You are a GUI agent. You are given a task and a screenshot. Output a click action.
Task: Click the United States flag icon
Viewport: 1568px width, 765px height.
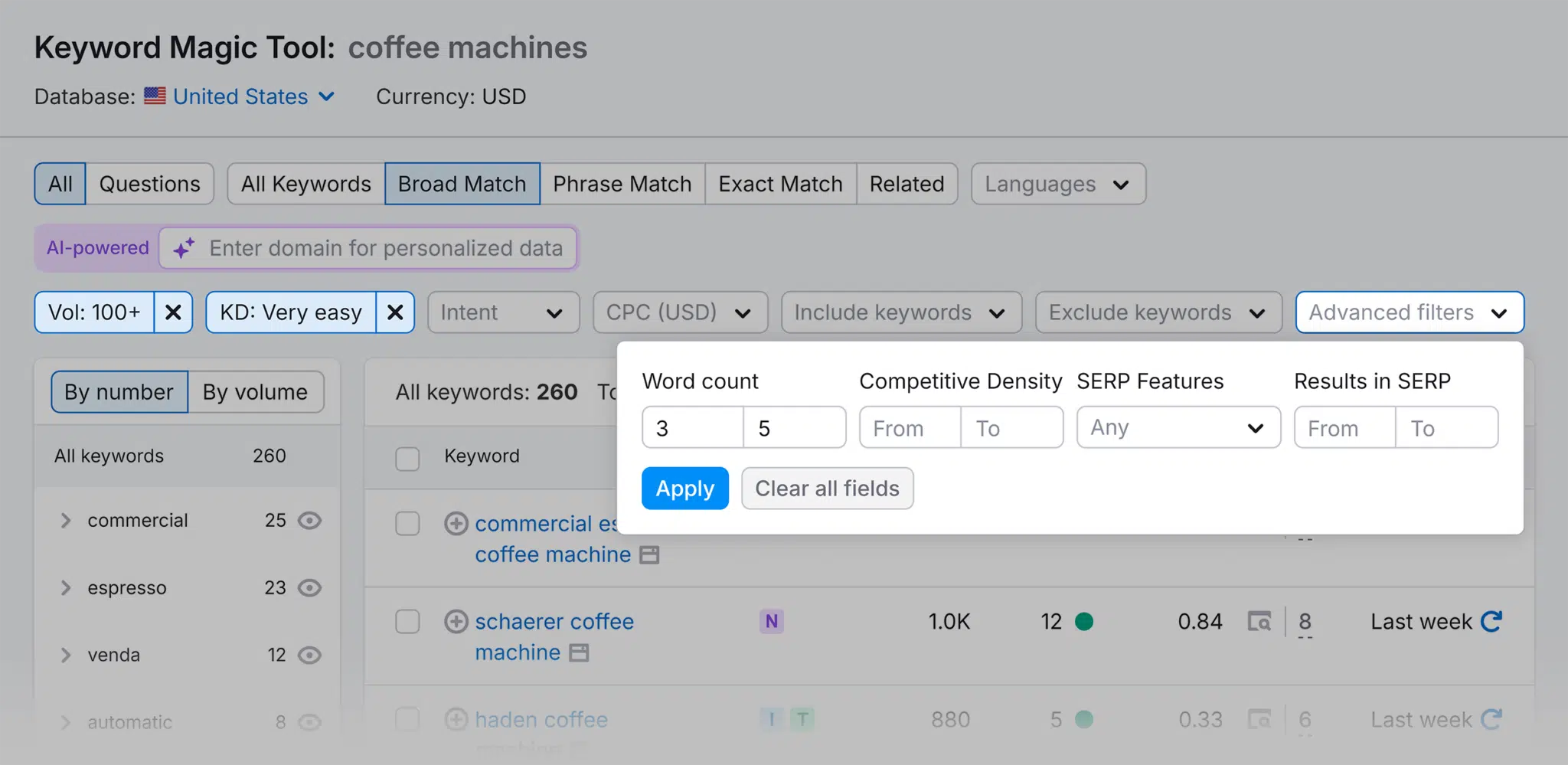pyautogui.click(x=155, y=96)
